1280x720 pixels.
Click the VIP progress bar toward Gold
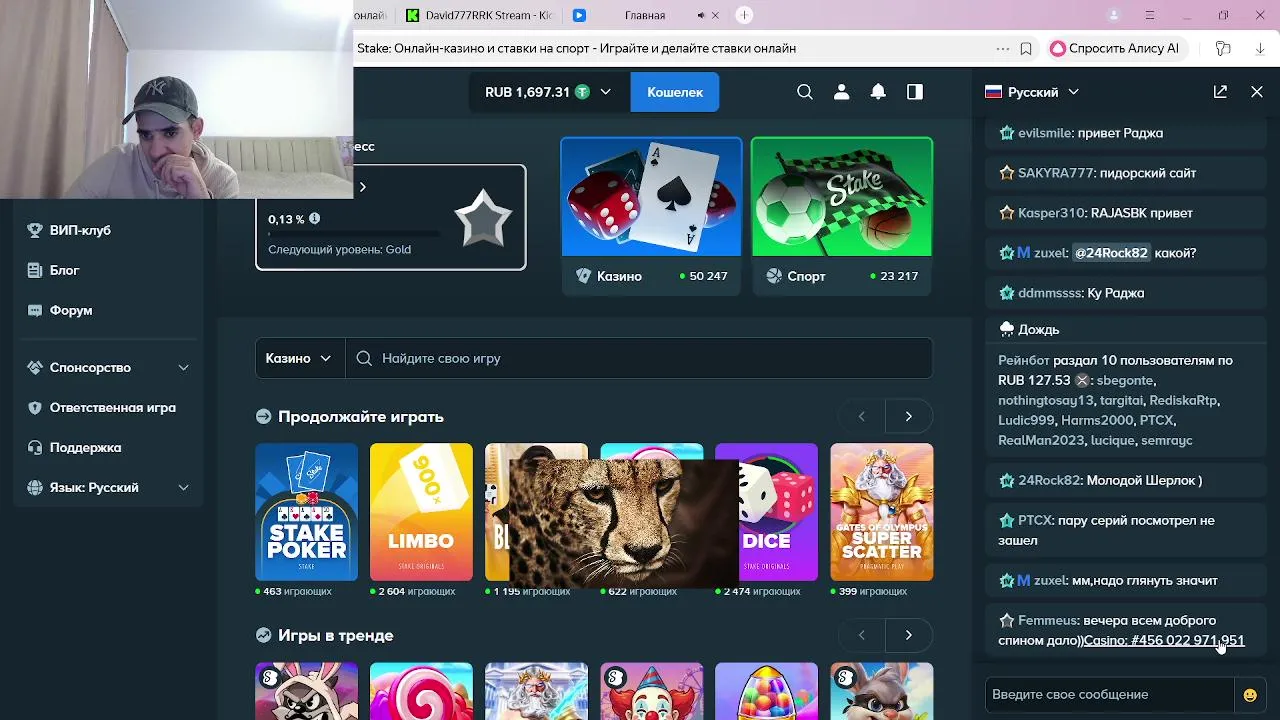coord(353,235)
